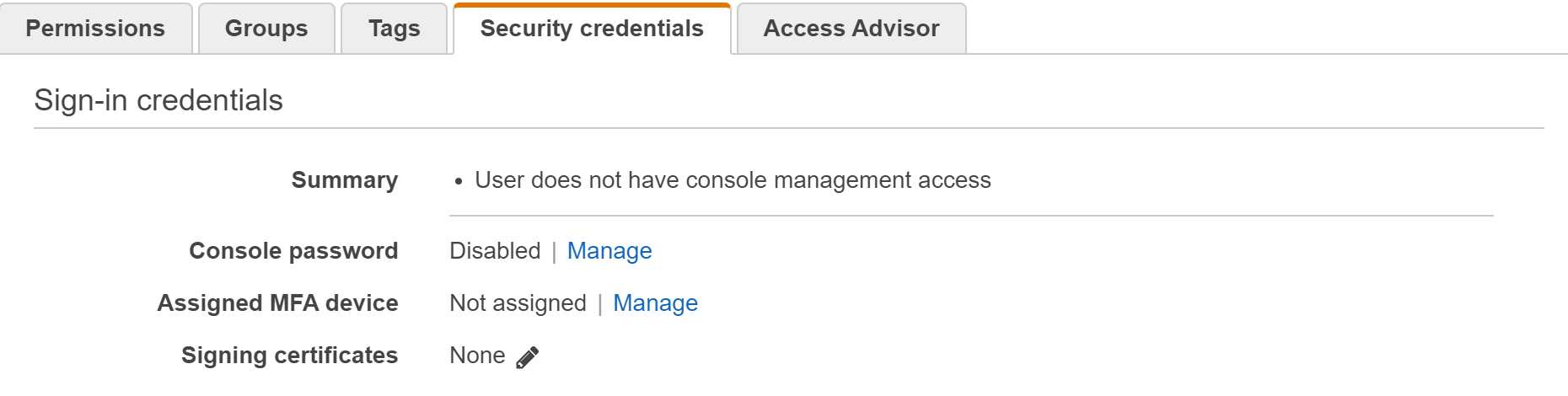Click the Sign-in credentials heading
The height and width of the screenshot is (396, 1568).
coord(158,100)
